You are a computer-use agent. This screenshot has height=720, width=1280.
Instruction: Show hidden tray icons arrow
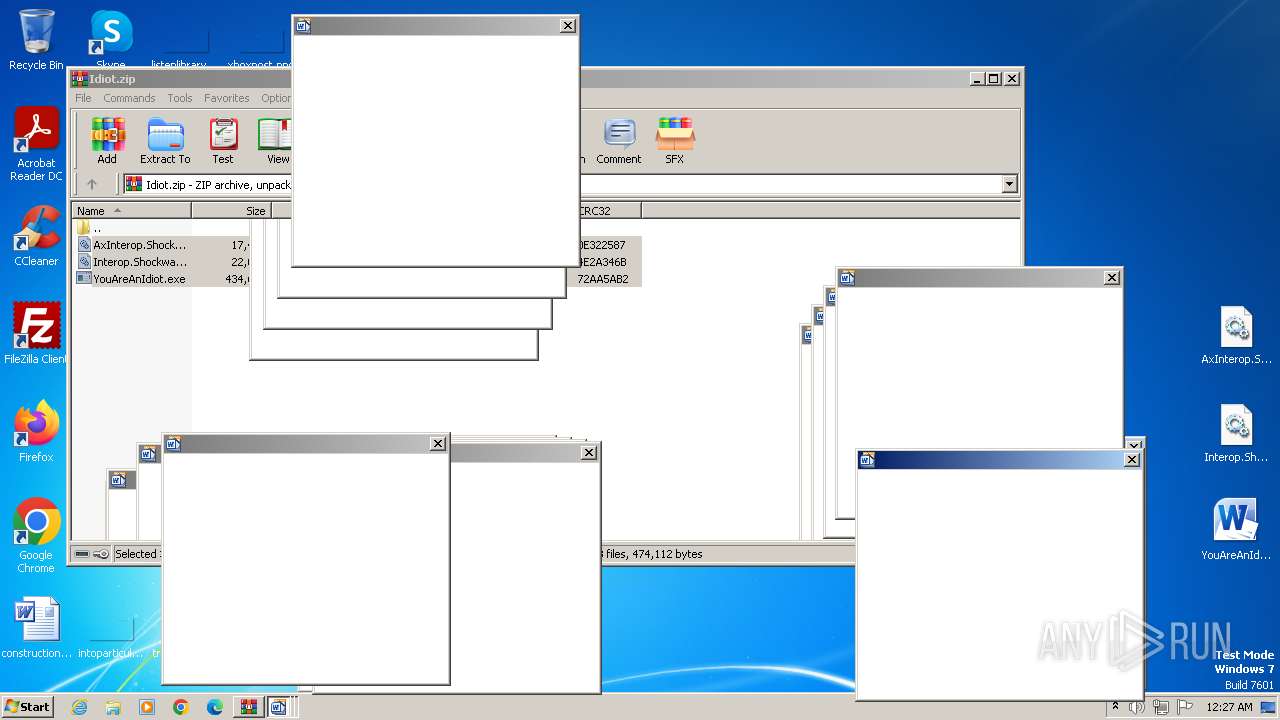click(1116, 707)
